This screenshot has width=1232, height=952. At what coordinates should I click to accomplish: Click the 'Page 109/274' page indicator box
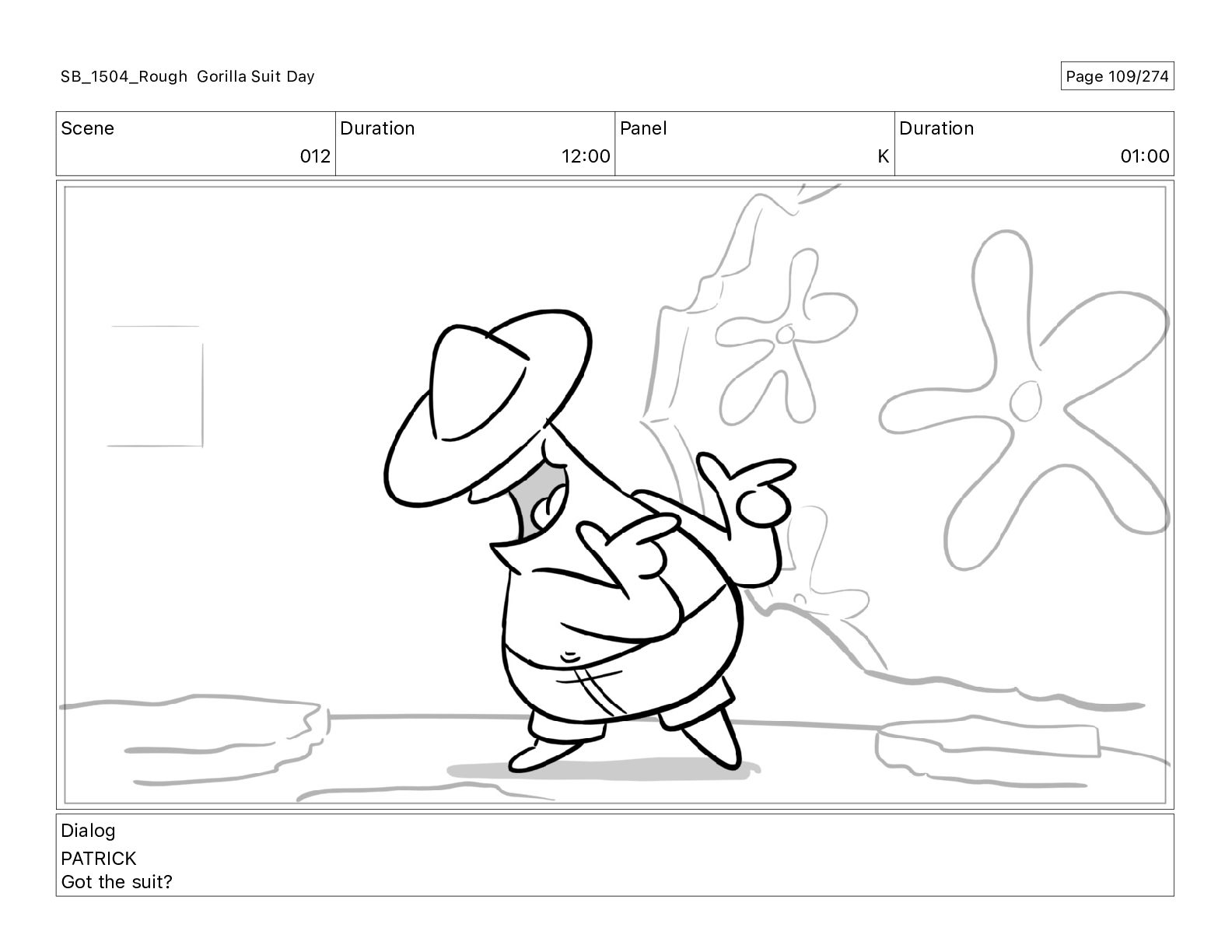tap(1117, 76)
